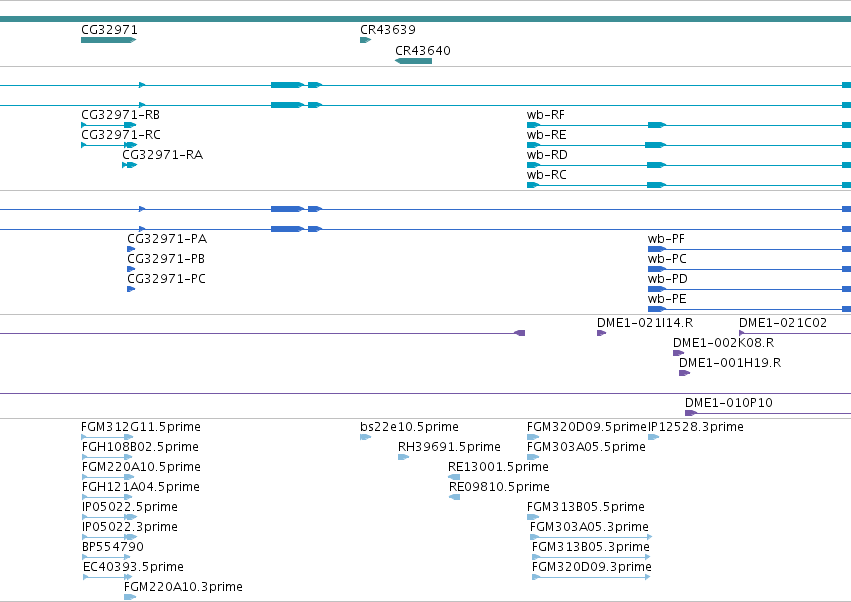Click the FGM312G11.5prime EST
Screen dimensions: 851x602
(107, 437)
